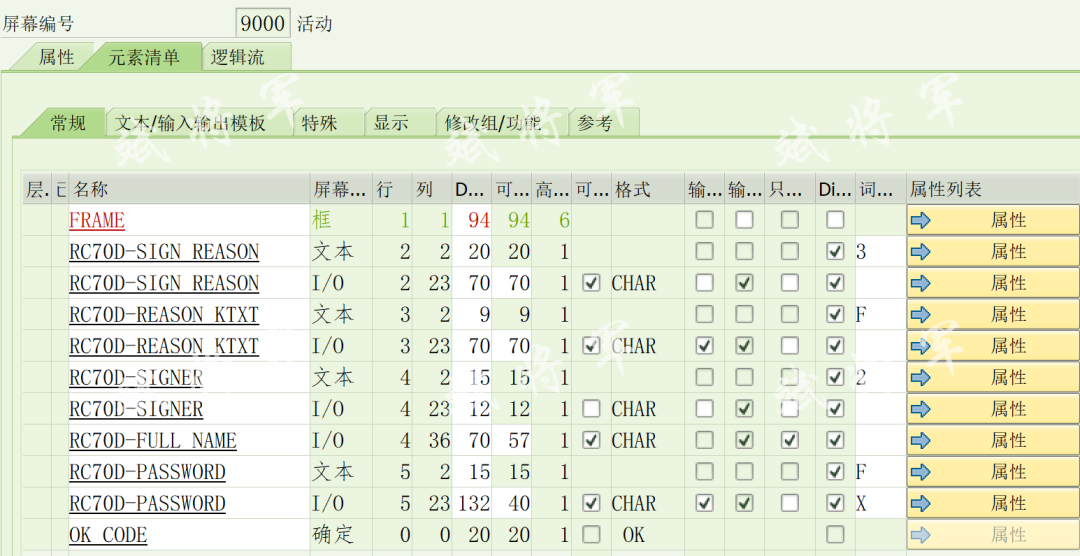Screen dimensions: 1080x556
Task: Uncheck Di… checkbox in RC70D-FULL_NAME row
Action: coord(835,440)
